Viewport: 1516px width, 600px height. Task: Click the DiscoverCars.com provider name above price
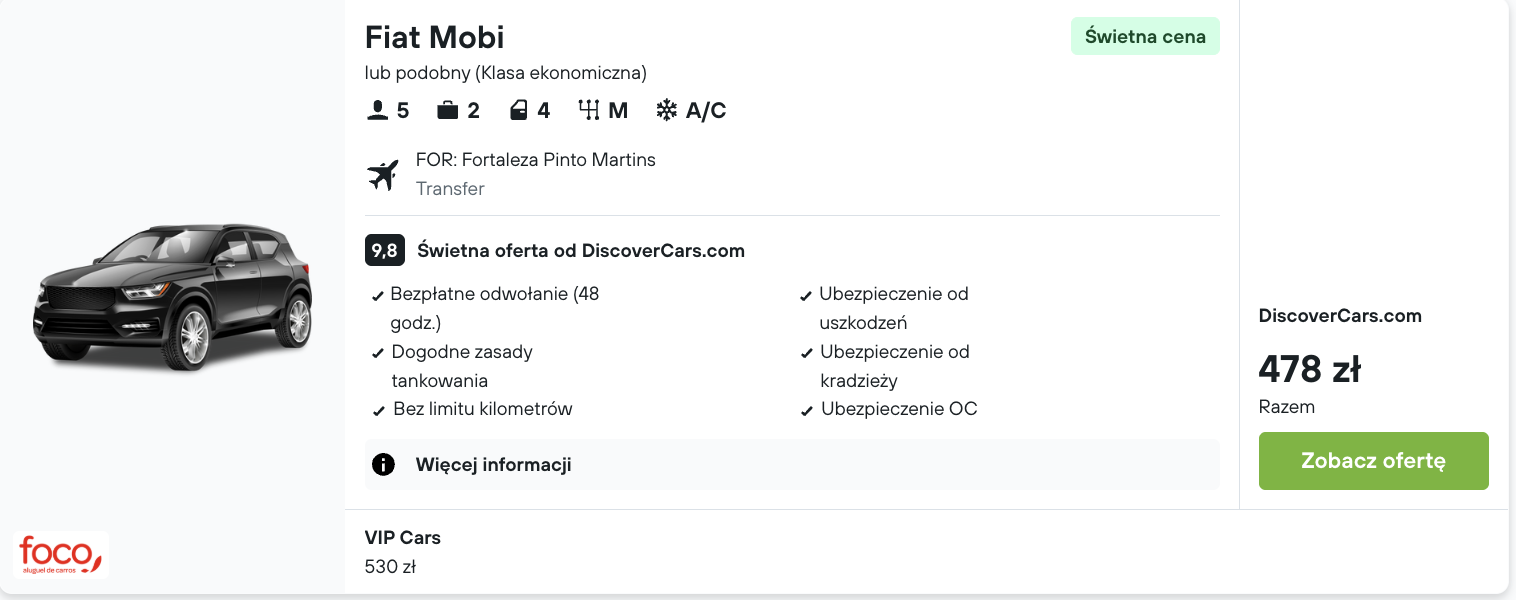pyautogui.click(x=1339, y=316)
